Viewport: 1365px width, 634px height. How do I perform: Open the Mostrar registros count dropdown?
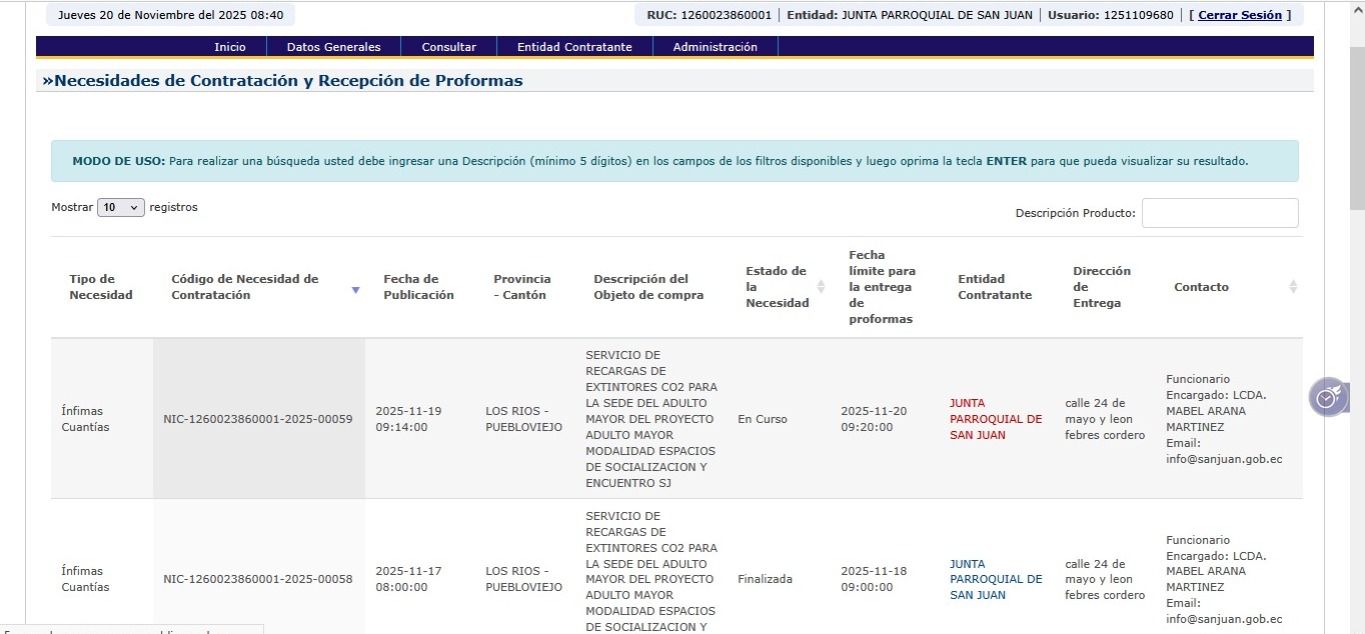pos(121,208)
